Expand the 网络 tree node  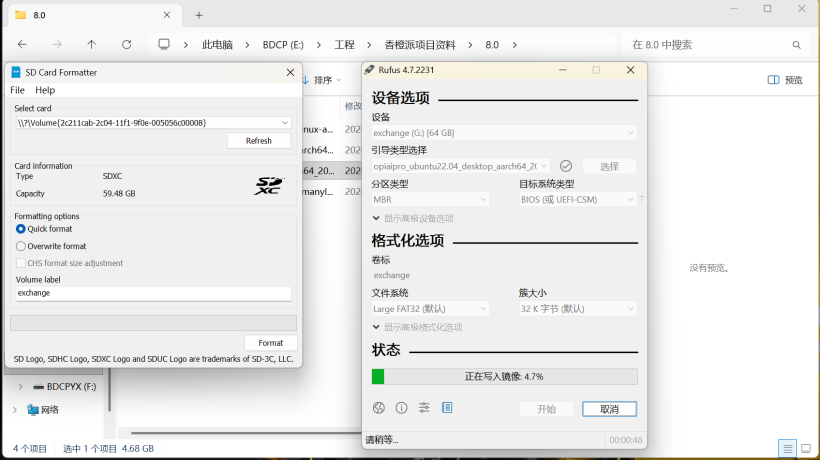click(x=15, y=410)
